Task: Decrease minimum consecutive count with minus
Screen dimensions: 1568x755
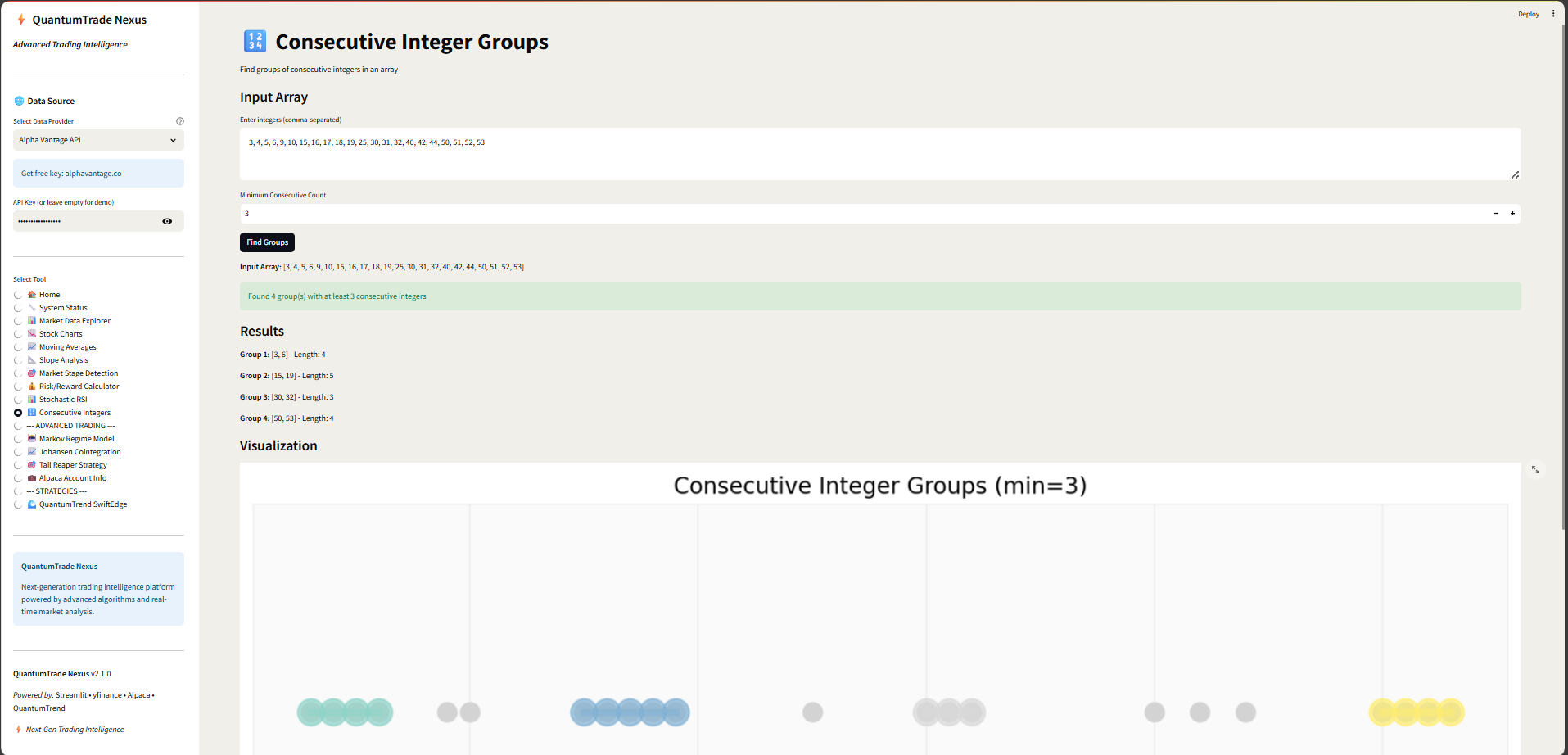Action: tap(1496, 214)
